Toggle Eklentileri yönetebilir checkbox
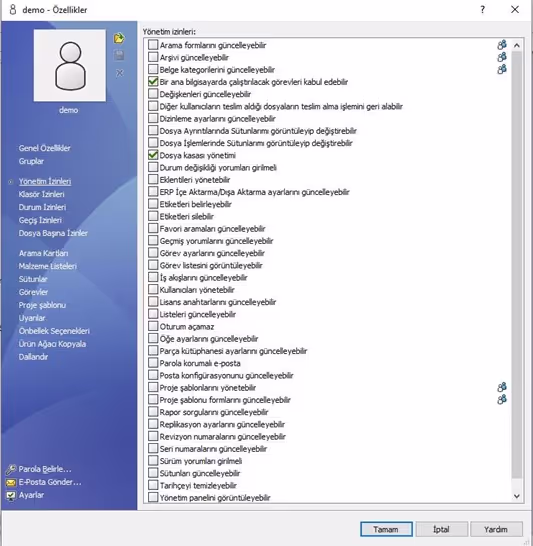 pos(153,179)
